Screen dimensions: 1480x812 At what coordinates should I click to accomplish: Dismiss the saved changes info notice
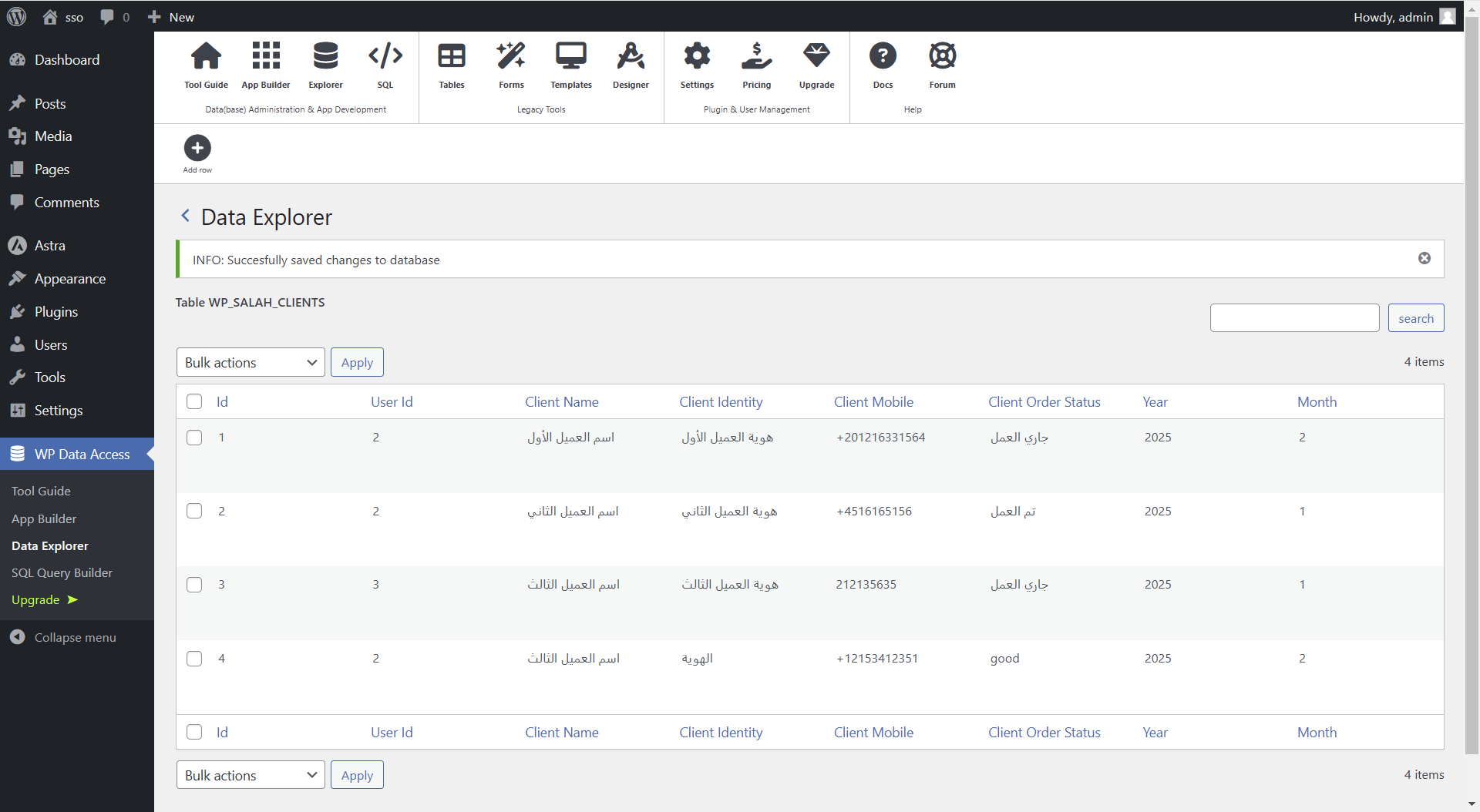pos(1424,259)
